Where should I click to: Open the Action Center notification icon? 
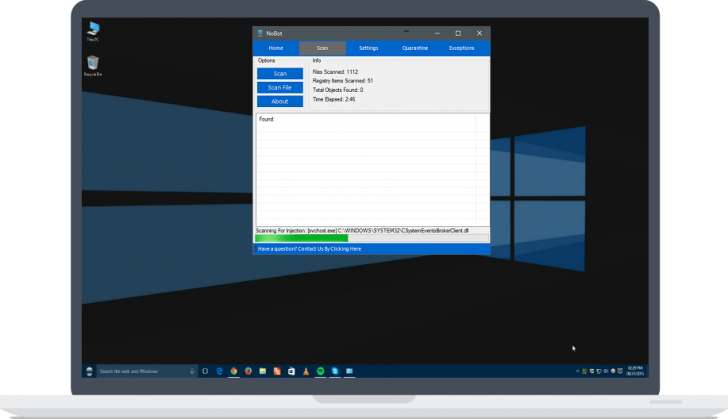[620, 371]
